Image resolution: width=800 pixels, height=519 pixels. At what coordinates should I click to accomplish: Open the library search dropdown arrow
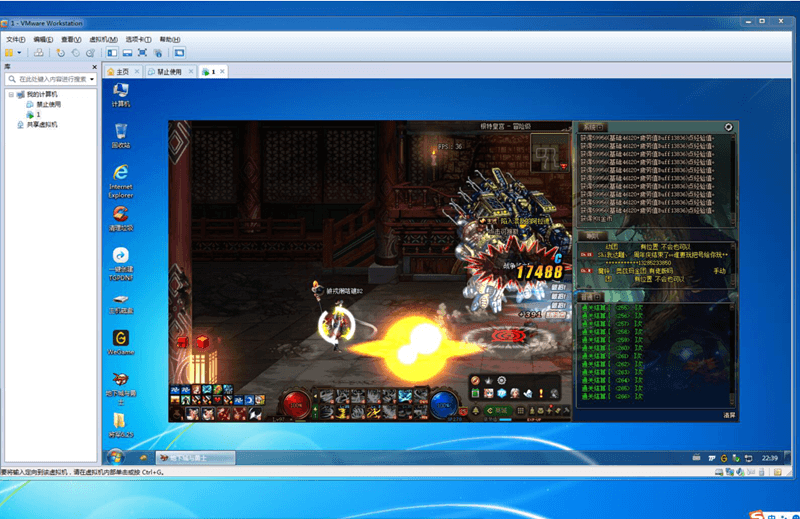point(92,79)
